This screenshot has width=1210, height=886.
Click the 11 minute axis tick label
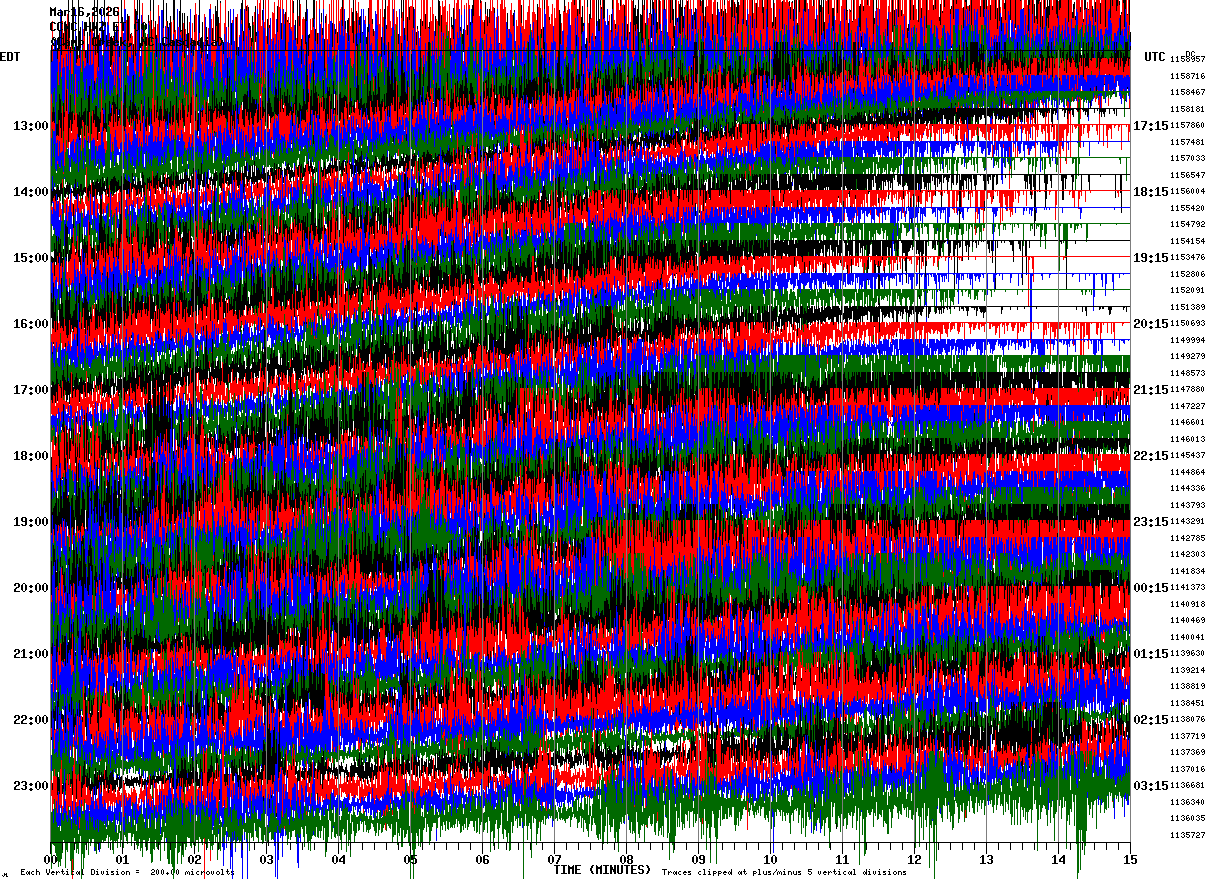tap(843, 859)
